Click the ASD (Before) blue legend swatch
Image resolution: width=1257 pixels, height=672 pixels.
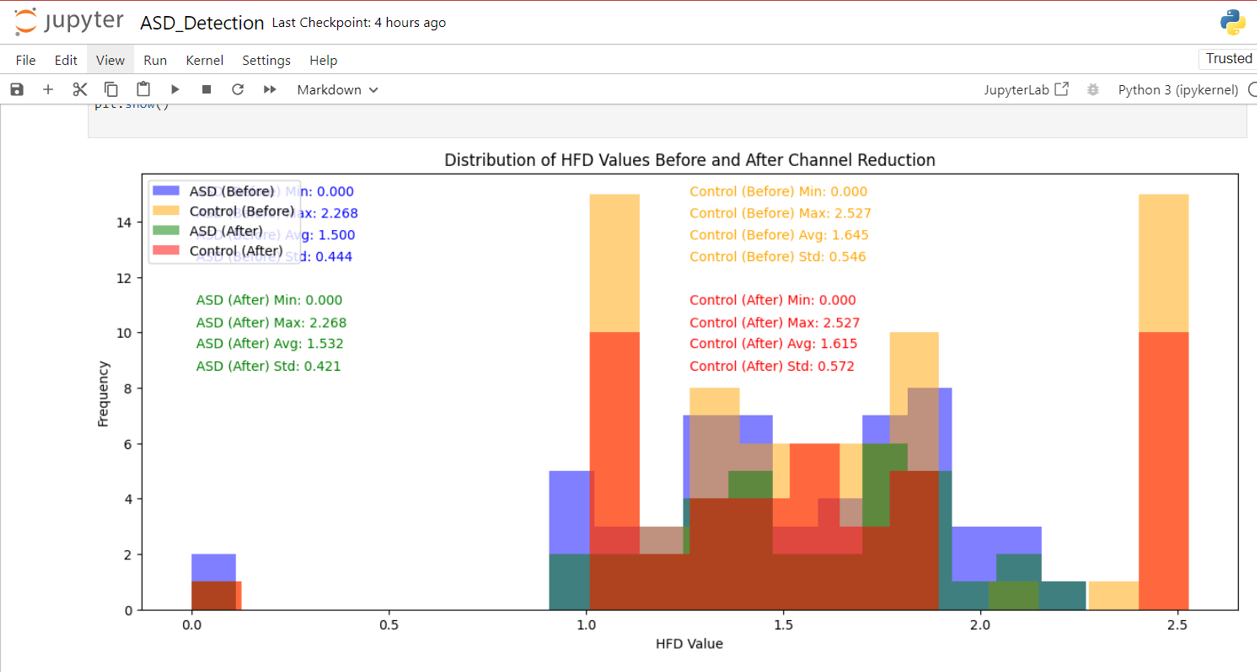click(x=166, y=191)
